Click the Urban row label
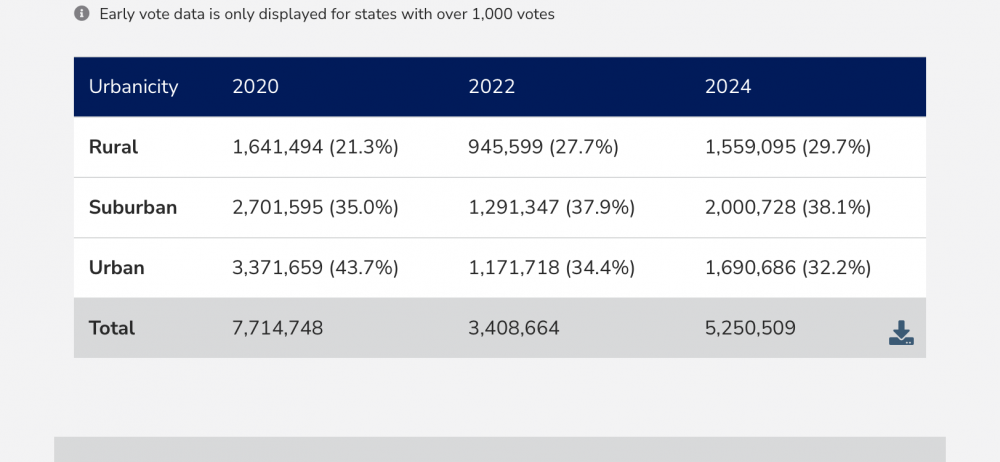 click(116, 268)
